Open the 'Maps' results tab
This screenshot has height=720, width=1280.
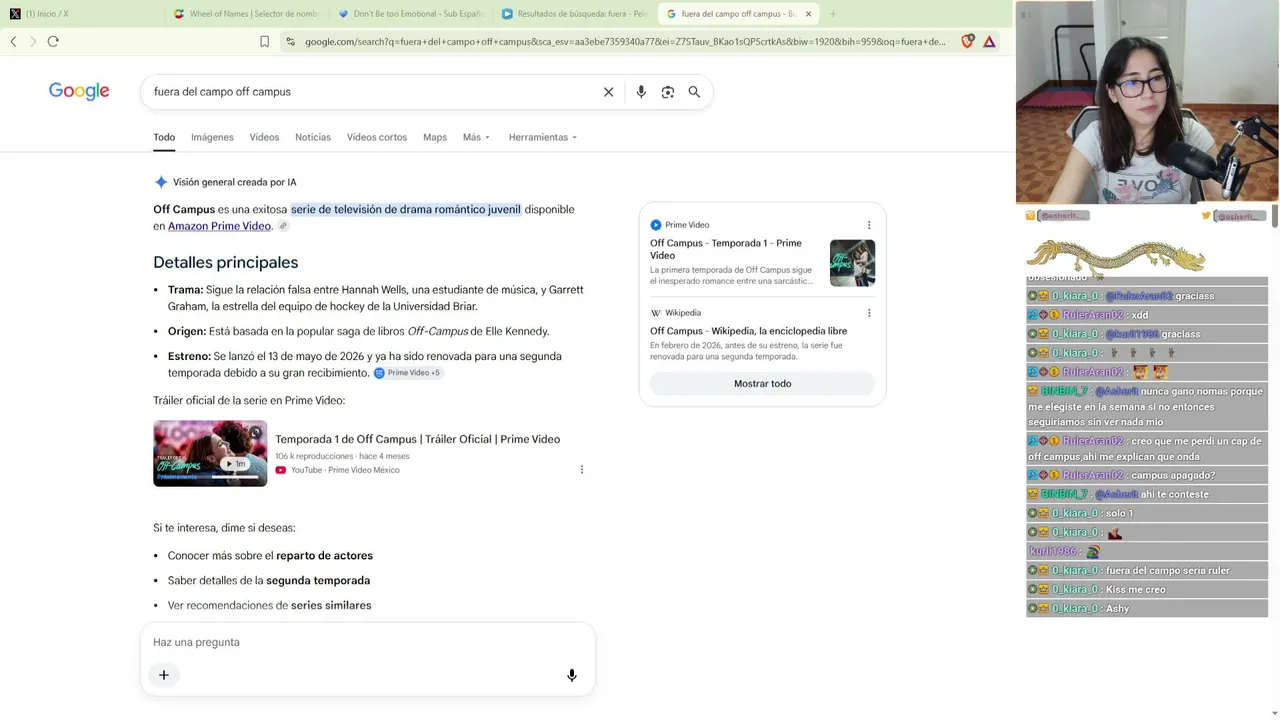tap(435, 137)
